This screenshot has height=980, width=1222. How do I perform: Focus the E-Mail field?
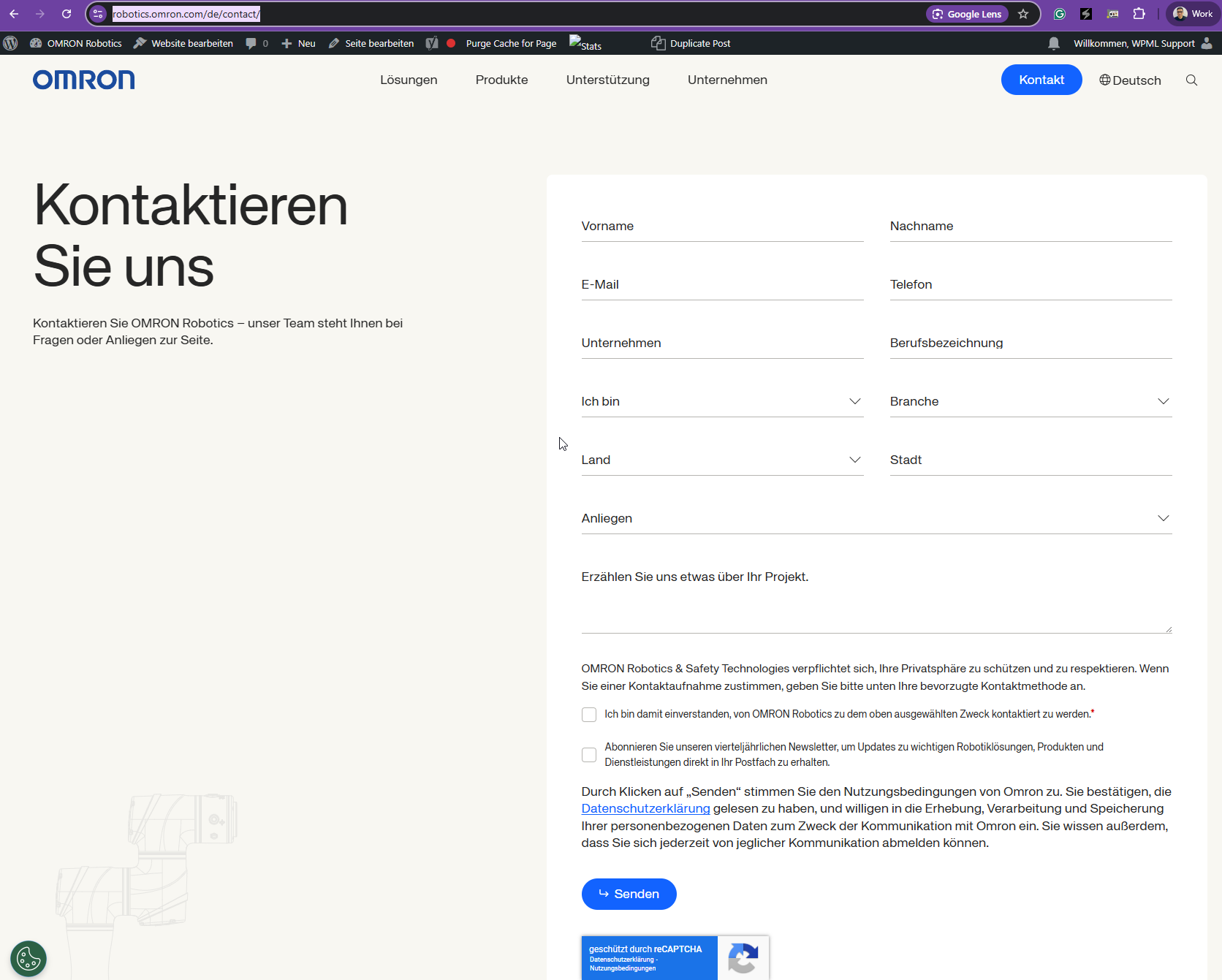click(722, 285)
